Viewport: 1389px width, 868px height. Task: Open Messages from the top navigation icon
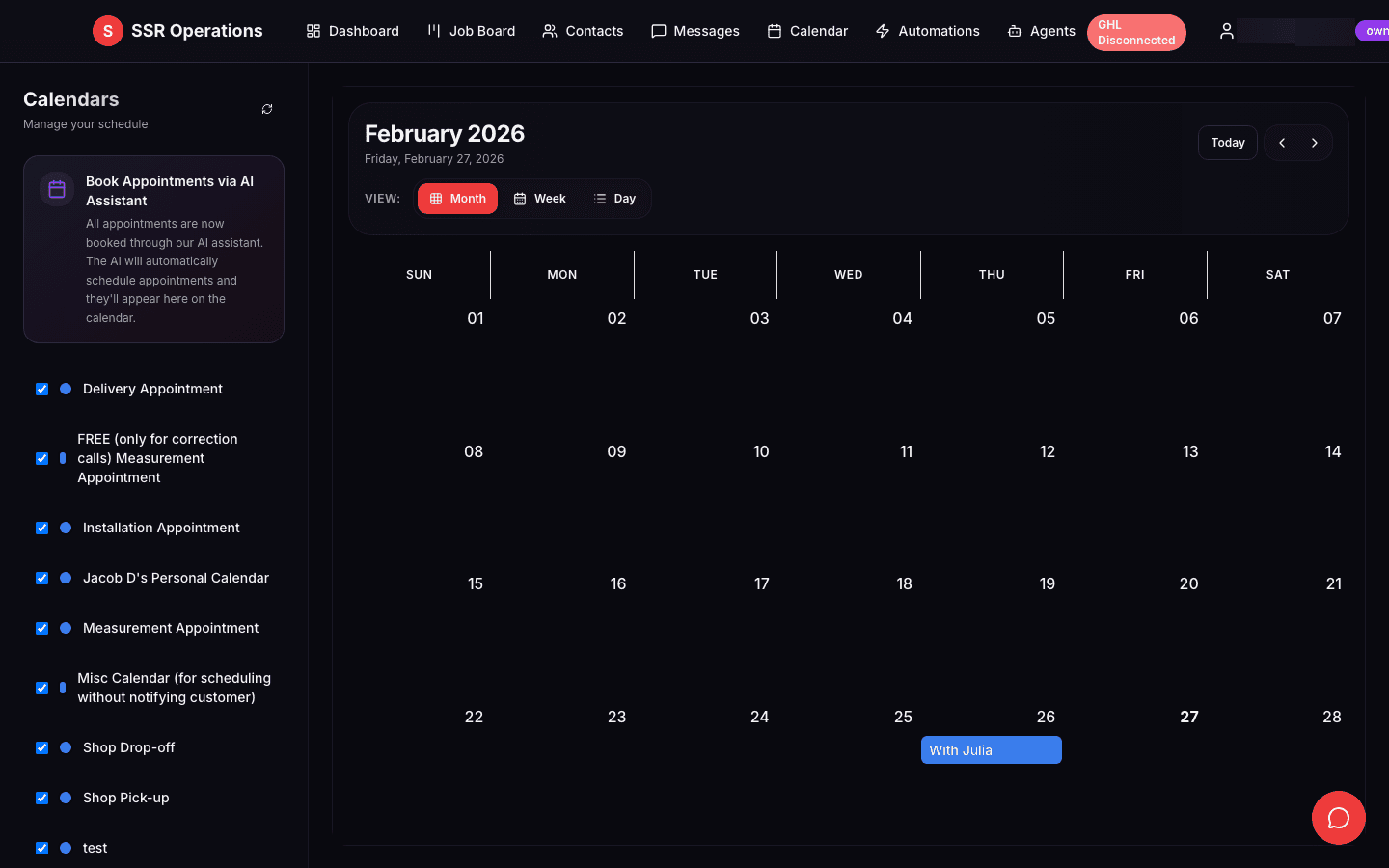pos(659,31)
